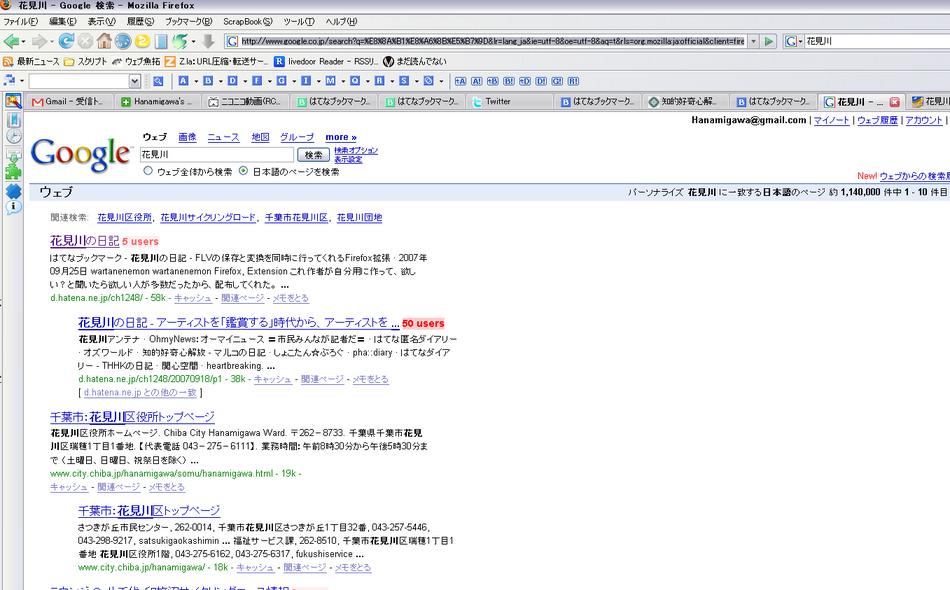
Task: Open the 画像 search link
Action: pos(187,137)
